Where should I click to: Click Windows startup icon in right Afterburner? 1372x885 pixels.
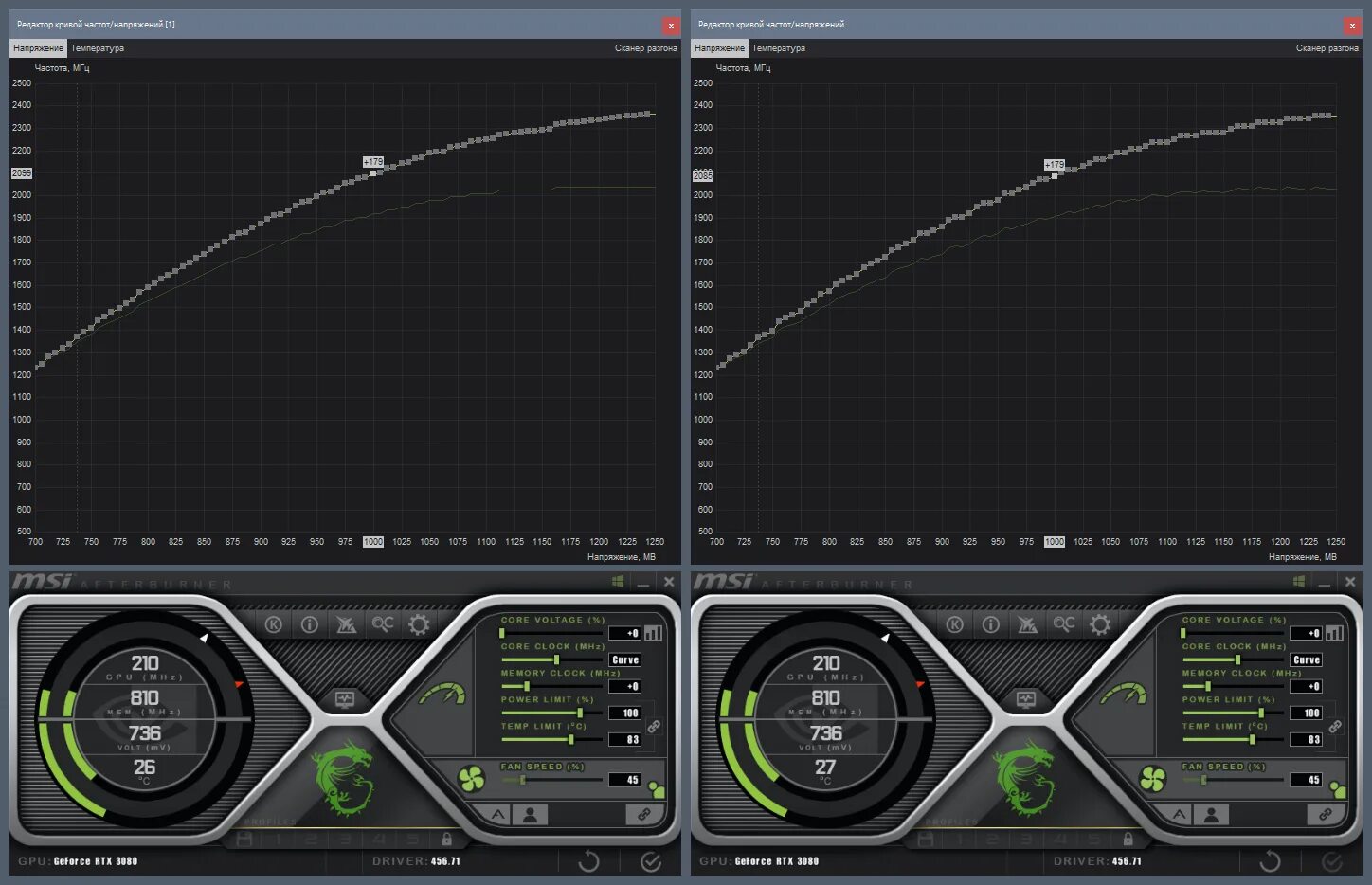point(1298,581)
